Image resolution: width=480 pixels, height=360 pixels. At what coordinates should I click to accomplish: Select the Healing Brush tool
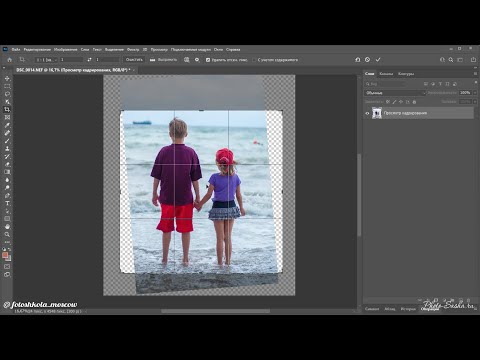pyautogui.click(x=7, y=133)
